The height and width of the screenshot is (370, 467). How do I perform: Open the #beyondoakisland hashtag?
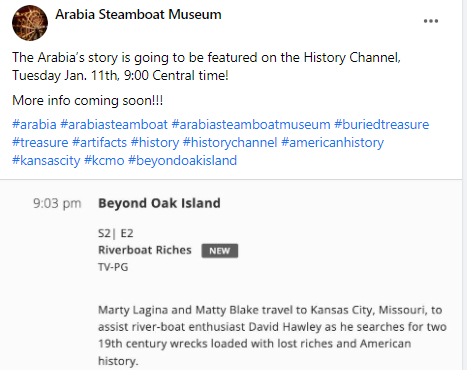click(183, 161)
